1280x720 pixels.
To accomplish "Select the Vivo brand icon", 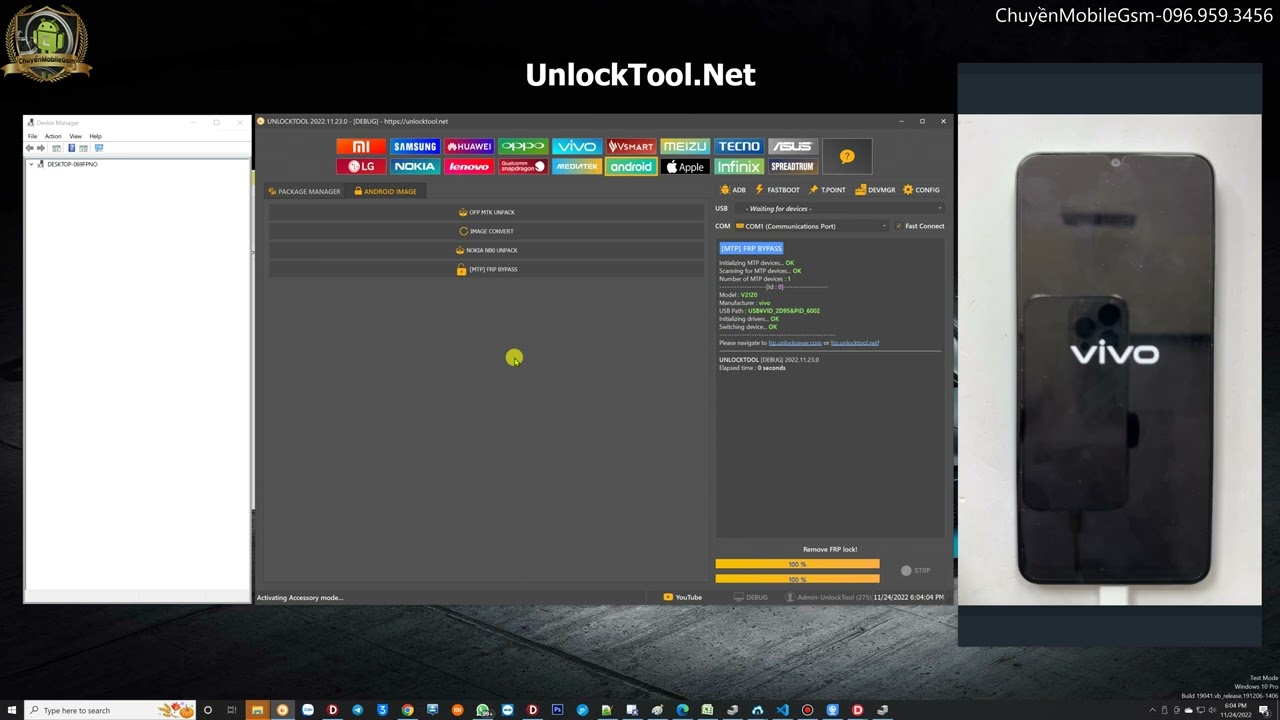I will [x=577, y=146].
